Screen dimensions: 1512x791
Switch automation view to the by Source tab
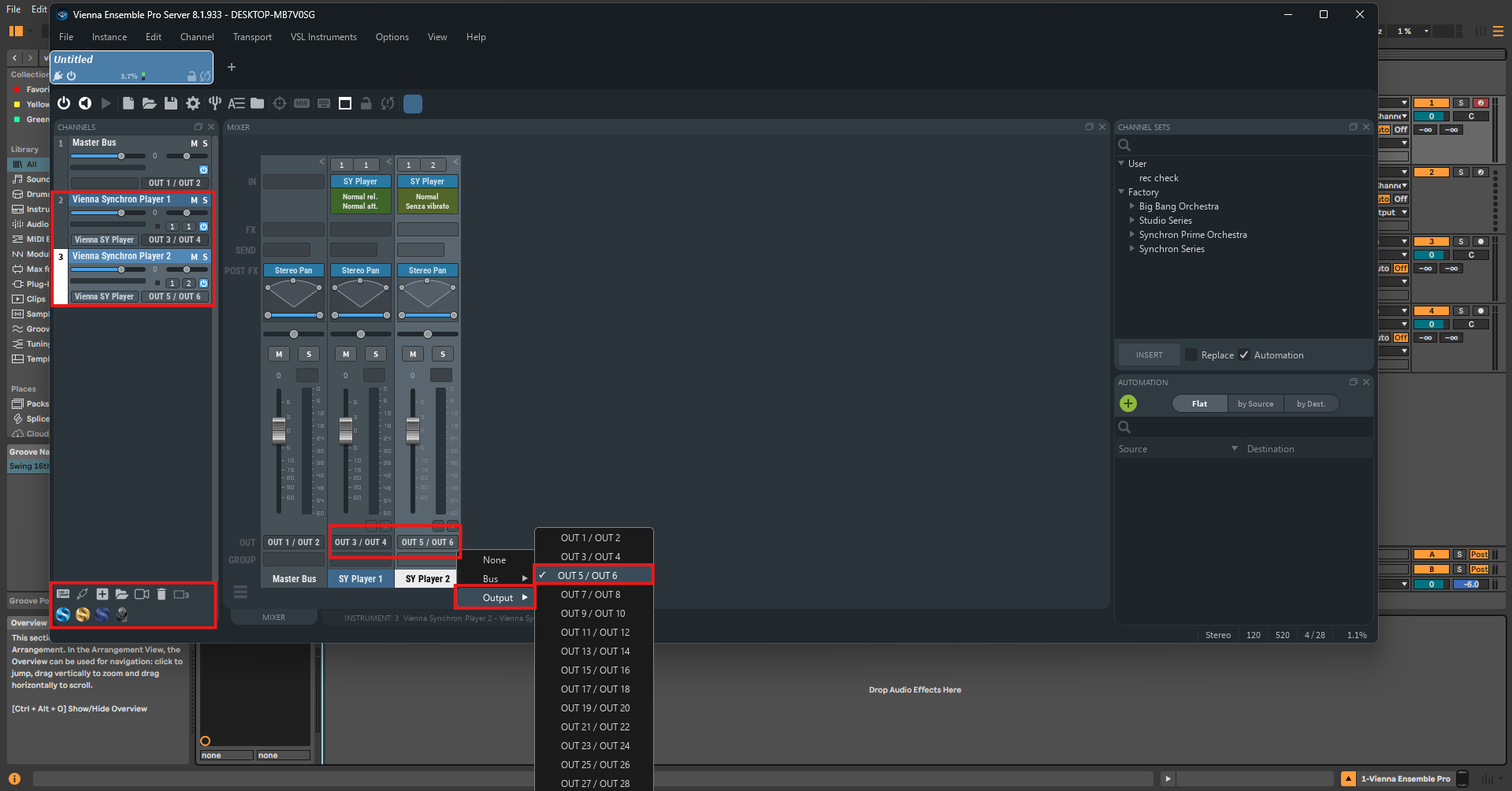coord(1255,404)
